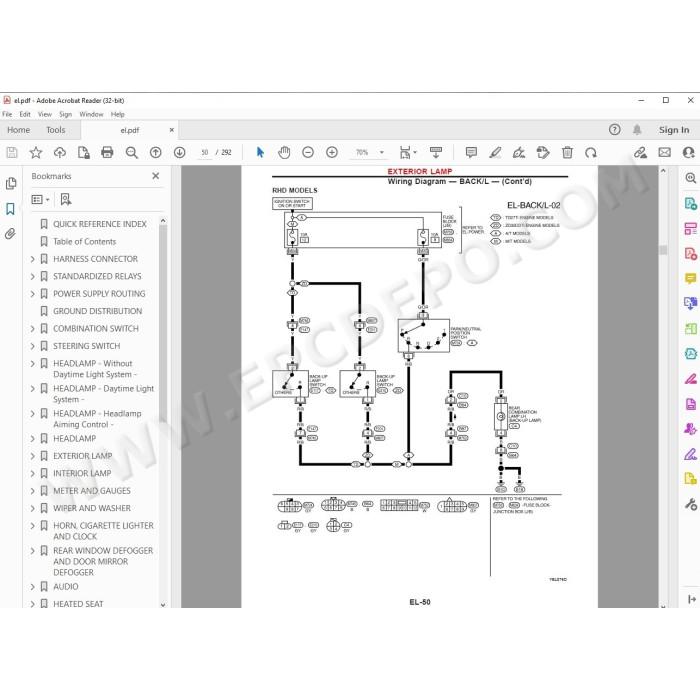The height and width of the screenshot is (700, 700).
Task: Expand POWER SUPPLY ROUTING bookmark
Action: coord(33,294)
